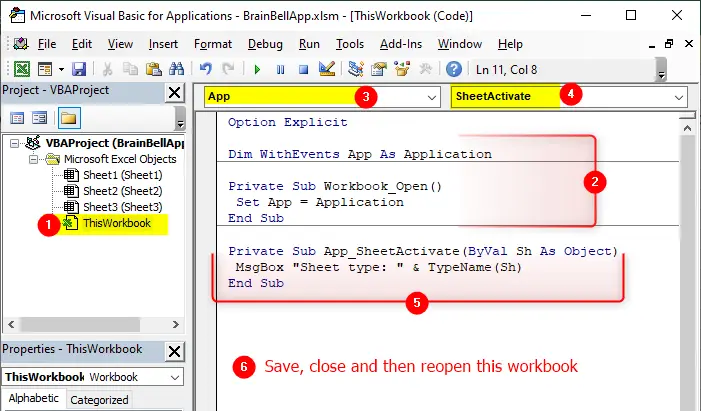Open the View menu
The width and height of the screenshot is (701, 411).
coord(120,44)
